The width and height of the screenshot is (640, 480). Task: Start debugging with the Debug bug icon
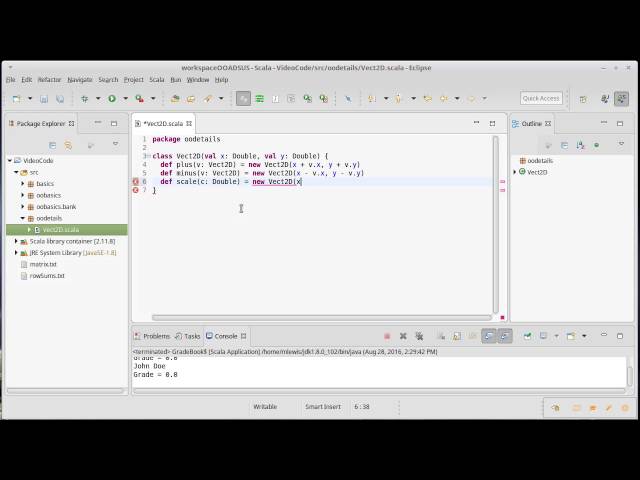(x=84, y=98)
